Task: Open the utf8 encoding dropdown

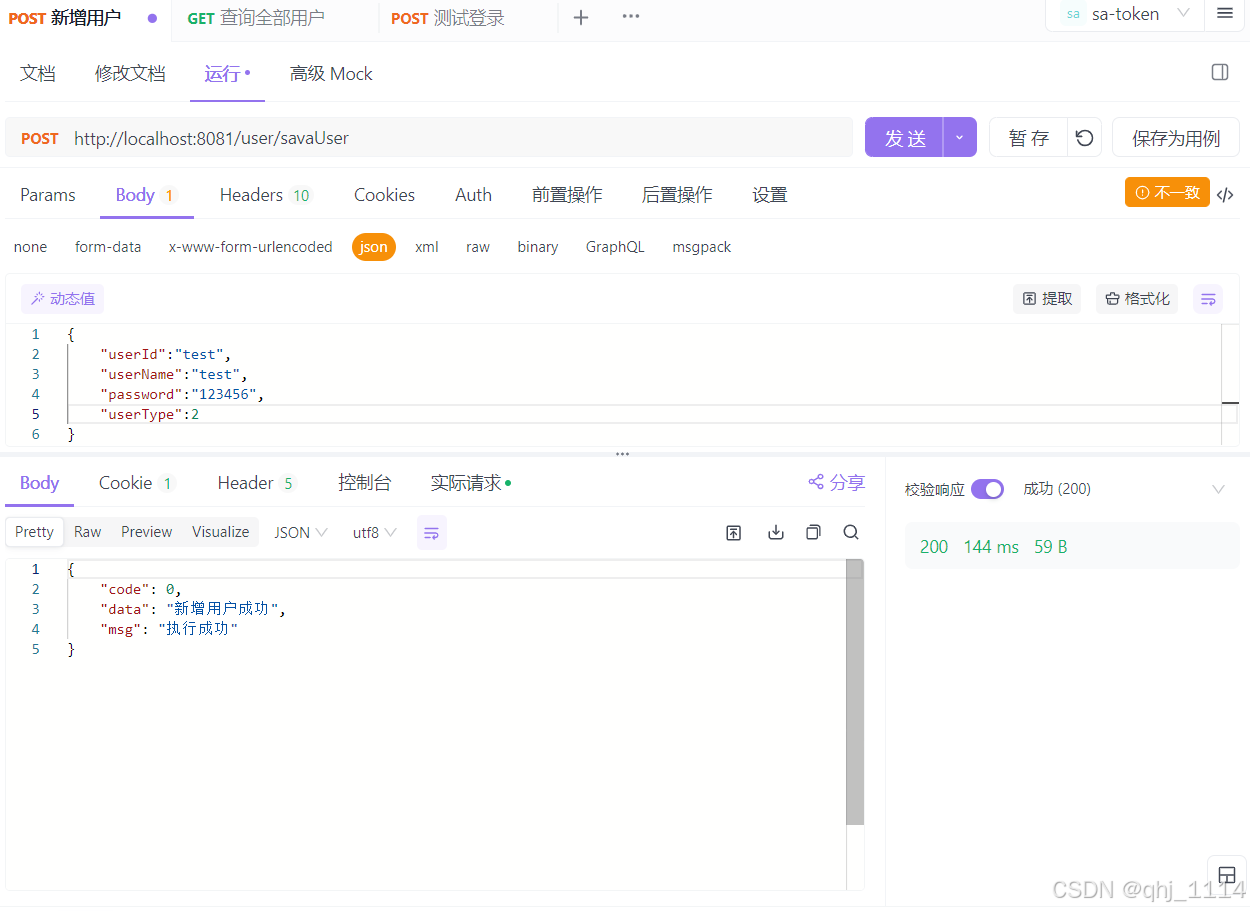Action: [x=374, y=532]
